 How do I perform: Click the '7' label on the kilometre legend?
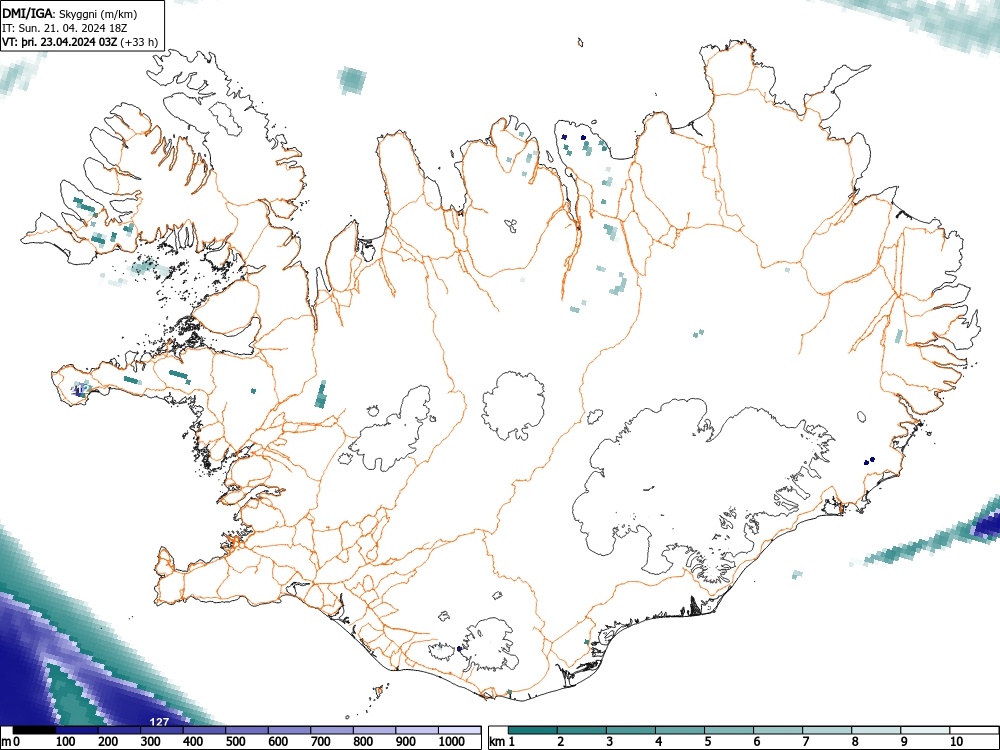pyautogui.click(x=806, y=742)
